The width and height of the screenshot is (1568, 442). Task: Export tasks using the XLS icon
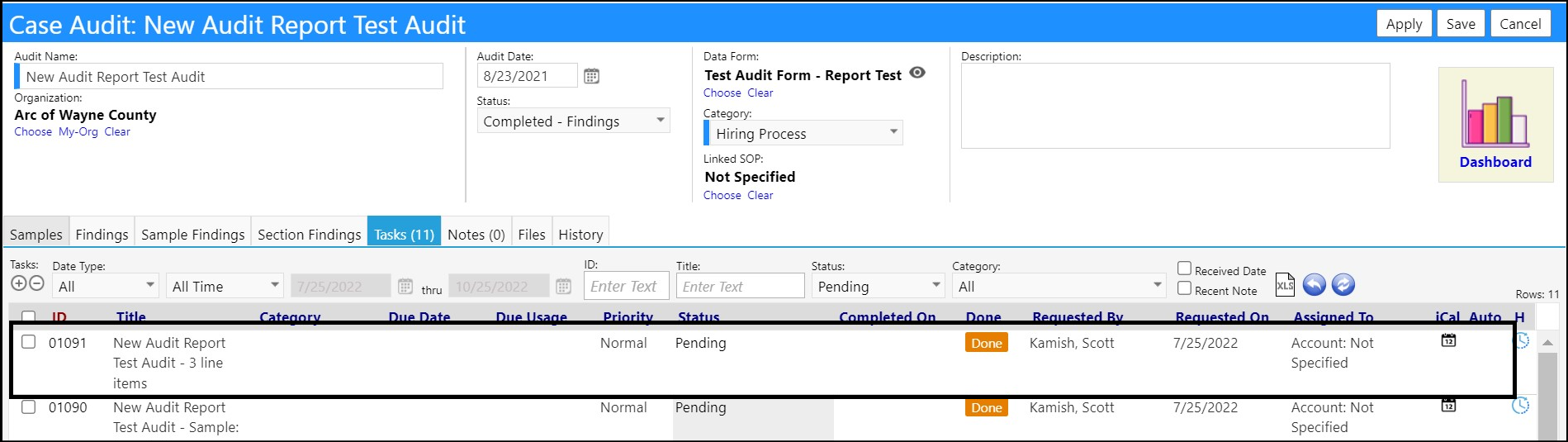coord(1285,285)
